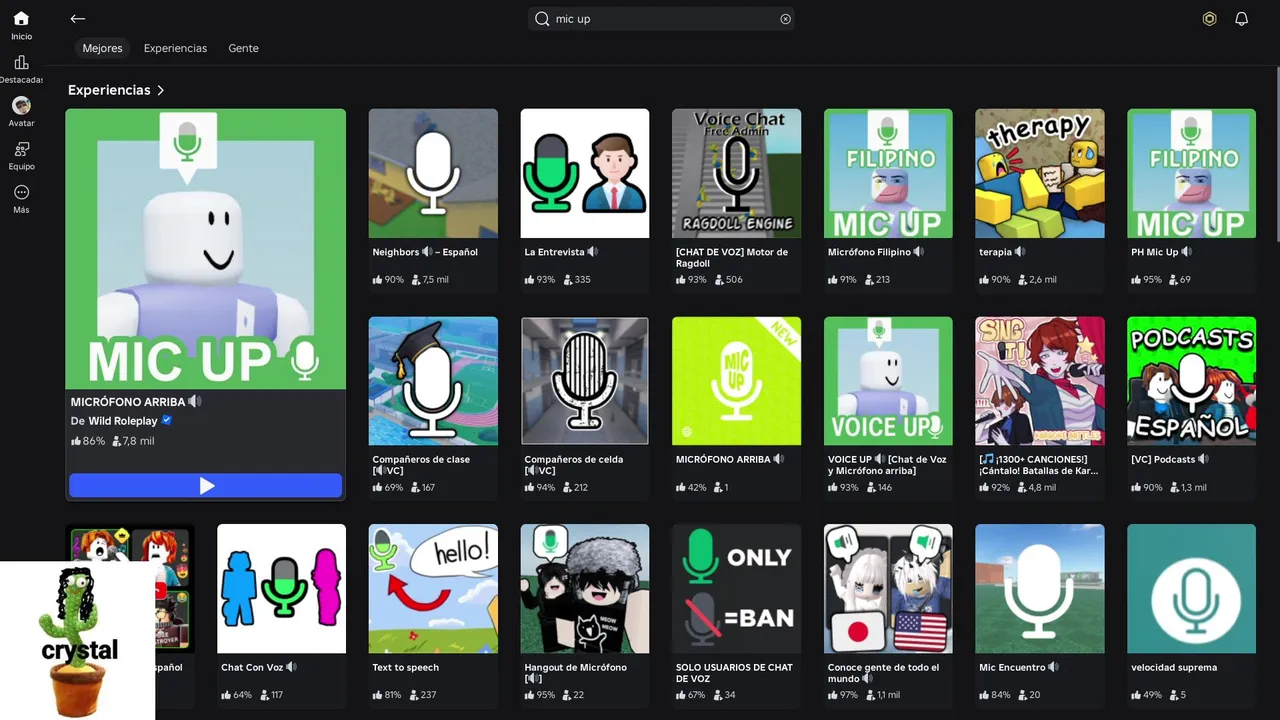Click the '2,6 mil' players under terapia
The width and height of the screenshot is (1280, 720).
pos(1043,280)
